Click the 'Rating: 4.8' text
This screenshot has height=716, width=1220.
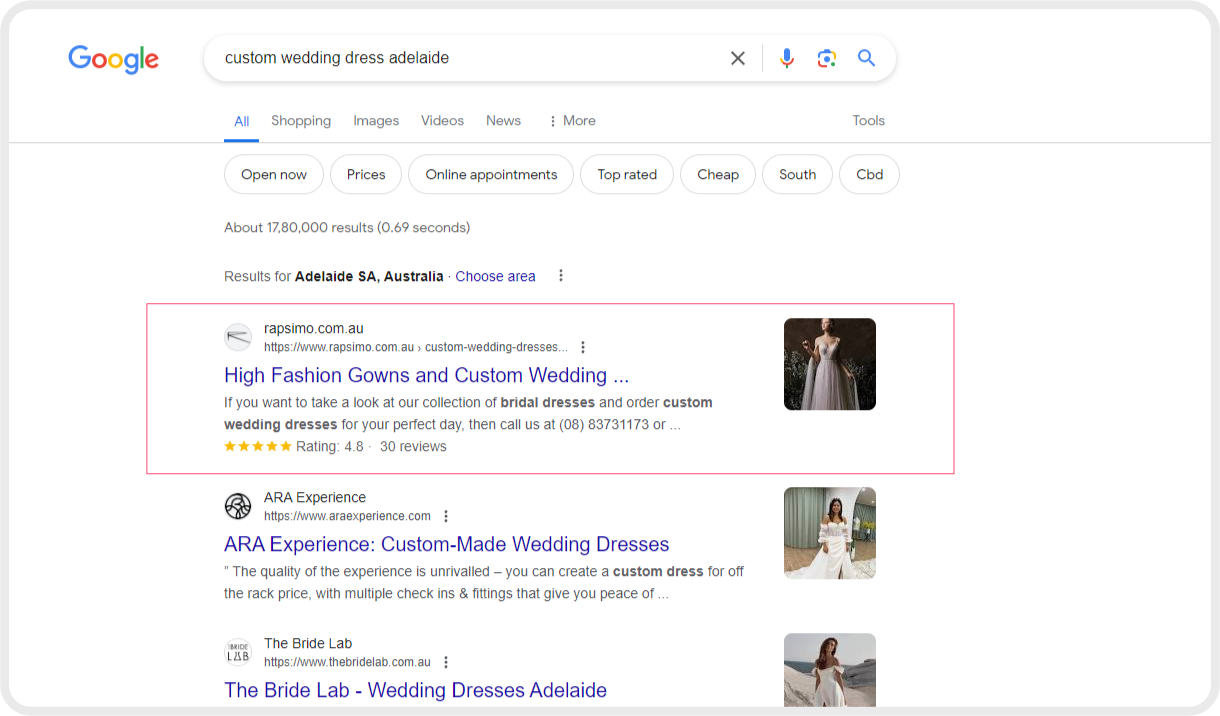(329, 446)
